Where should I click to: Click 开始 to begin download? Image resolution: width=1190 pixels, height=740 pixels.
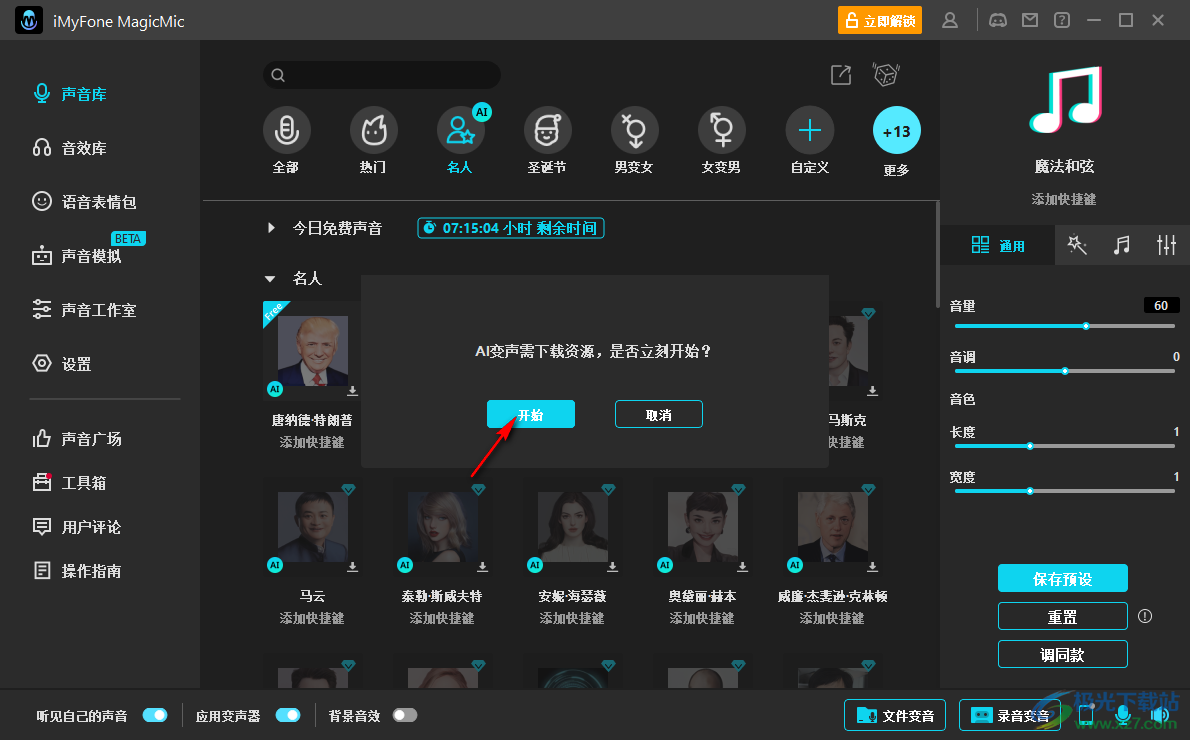point(530,414)
